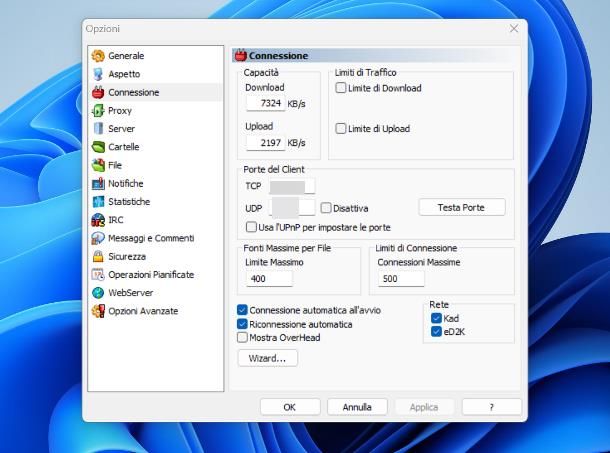This screenshot has width=610, height=453.
Task: Click the Messaggi e Commenti icon
Action: coord(98,238)
